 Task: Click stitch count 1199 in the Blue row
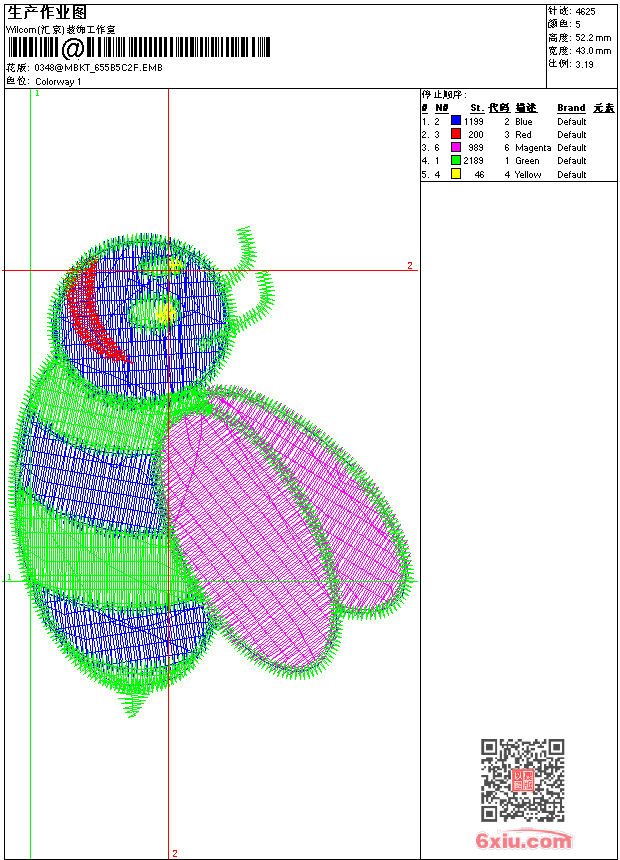[474, 121]
